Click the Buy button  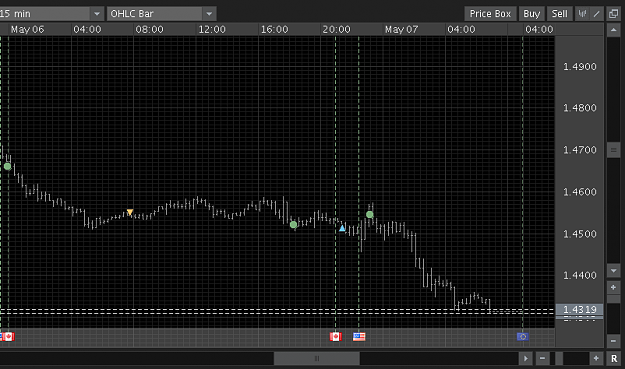click(x=531, y=14)
